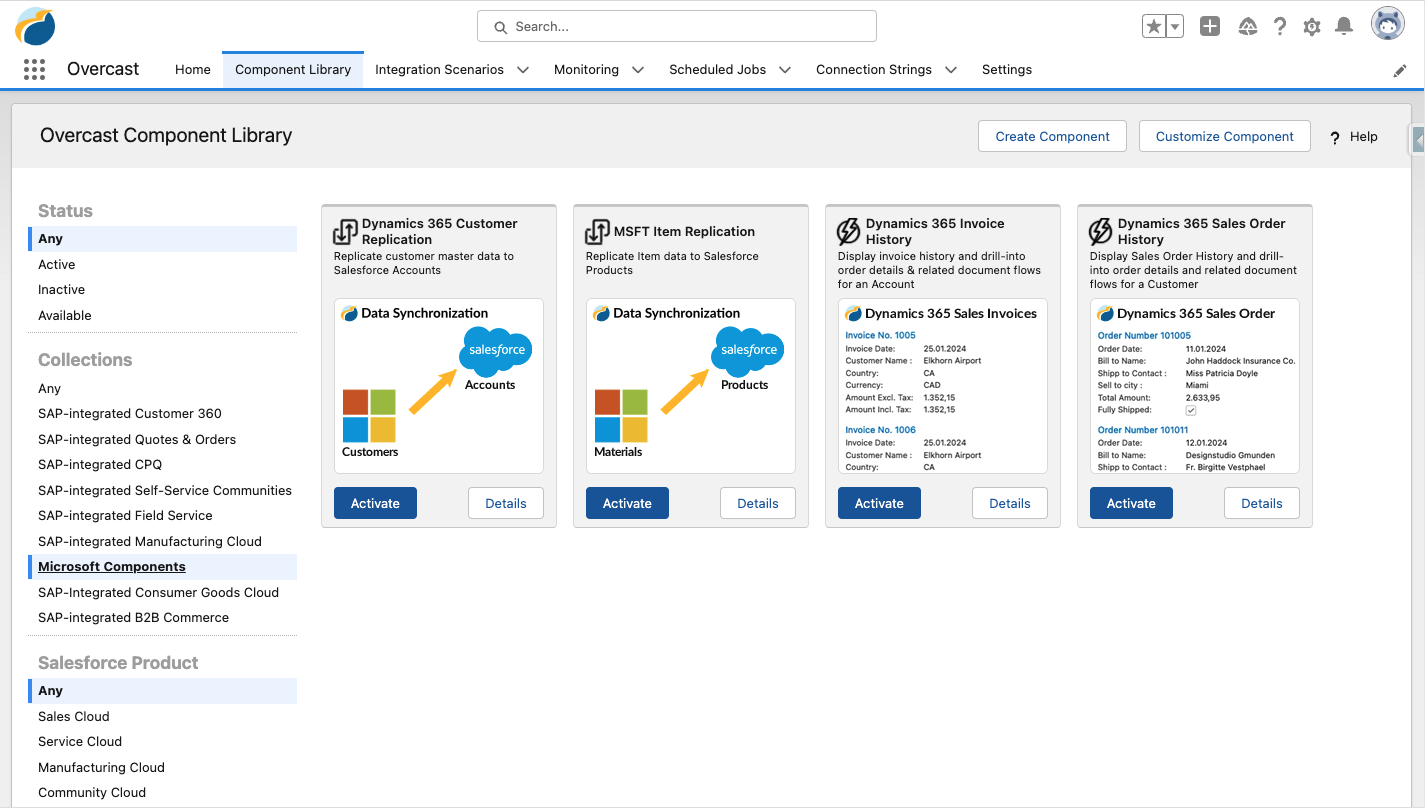The width and height of the screenshot is (1425, 808).
Task: Click Invoice No. 1005 in preview
Action: [x=880, y=335]
